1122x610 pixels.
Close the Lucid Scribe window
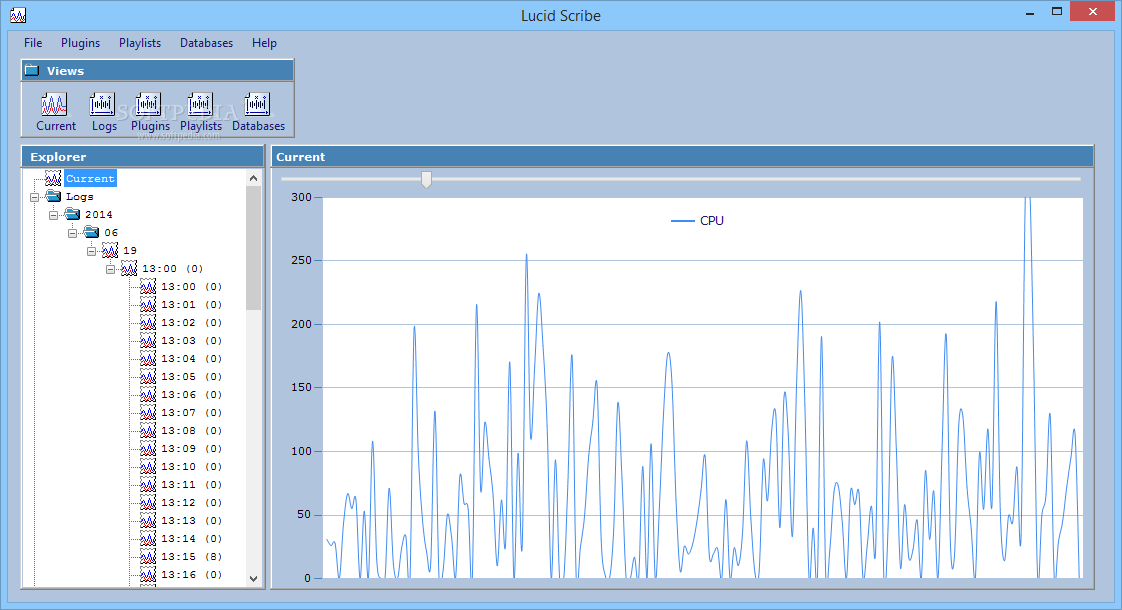point(1093,11)
